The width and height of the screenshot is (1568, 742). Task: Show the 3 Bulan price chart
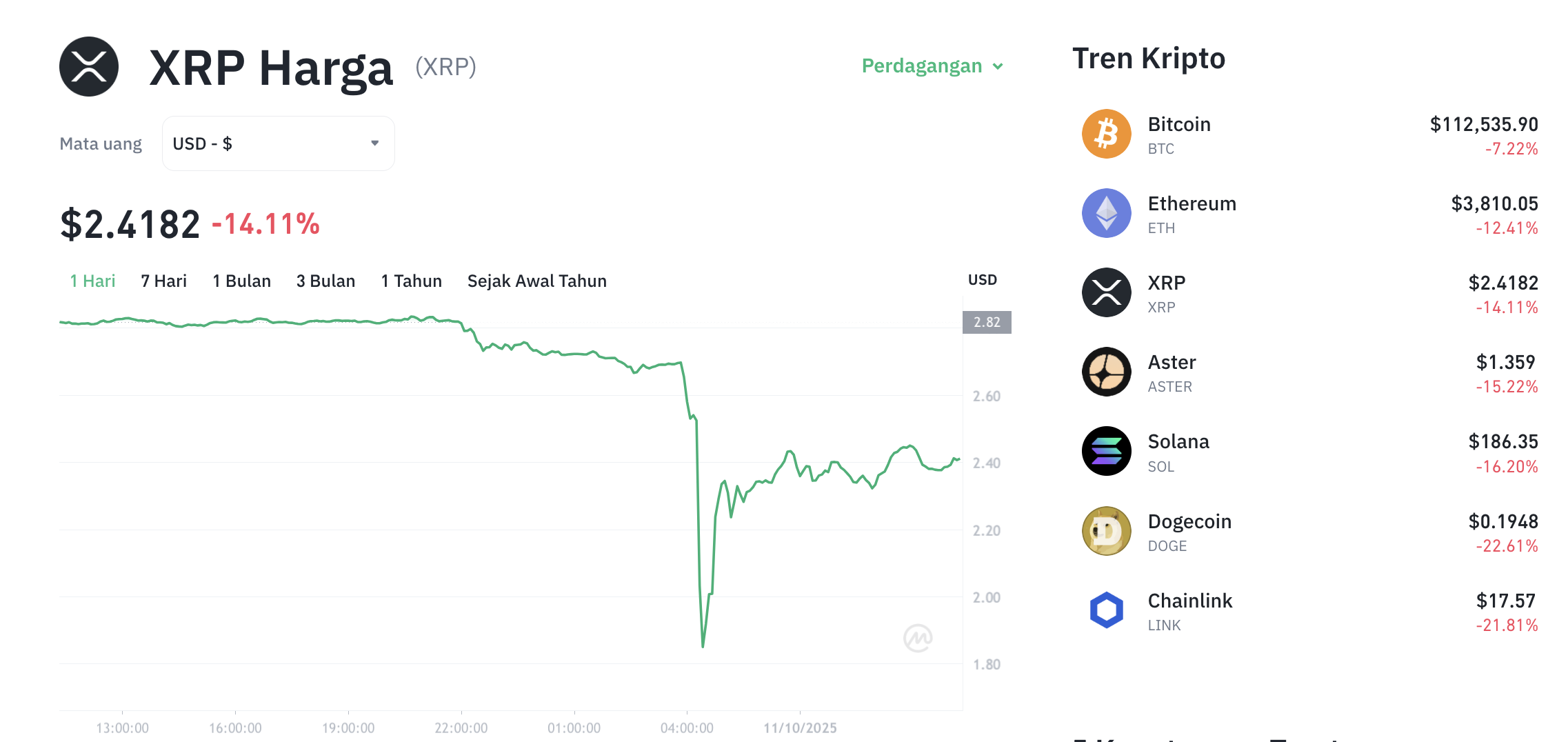click(325, 281)
